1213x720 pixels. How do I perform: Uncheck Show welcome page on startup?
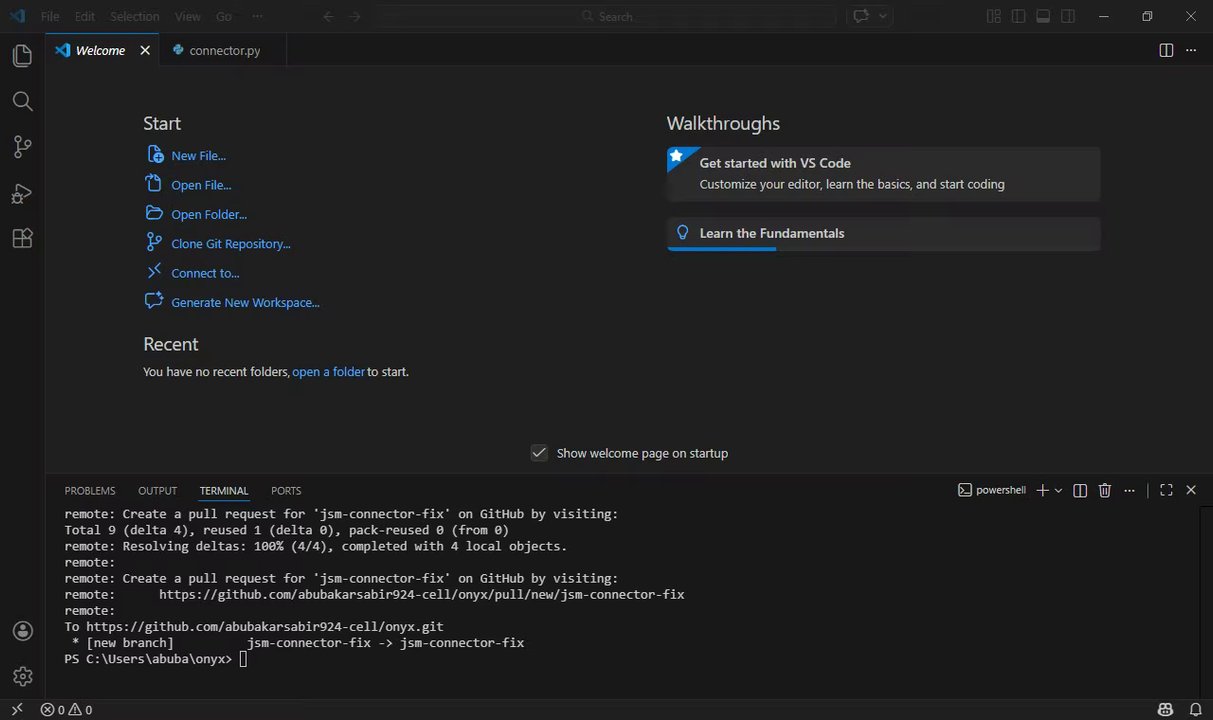pos(539,453)
